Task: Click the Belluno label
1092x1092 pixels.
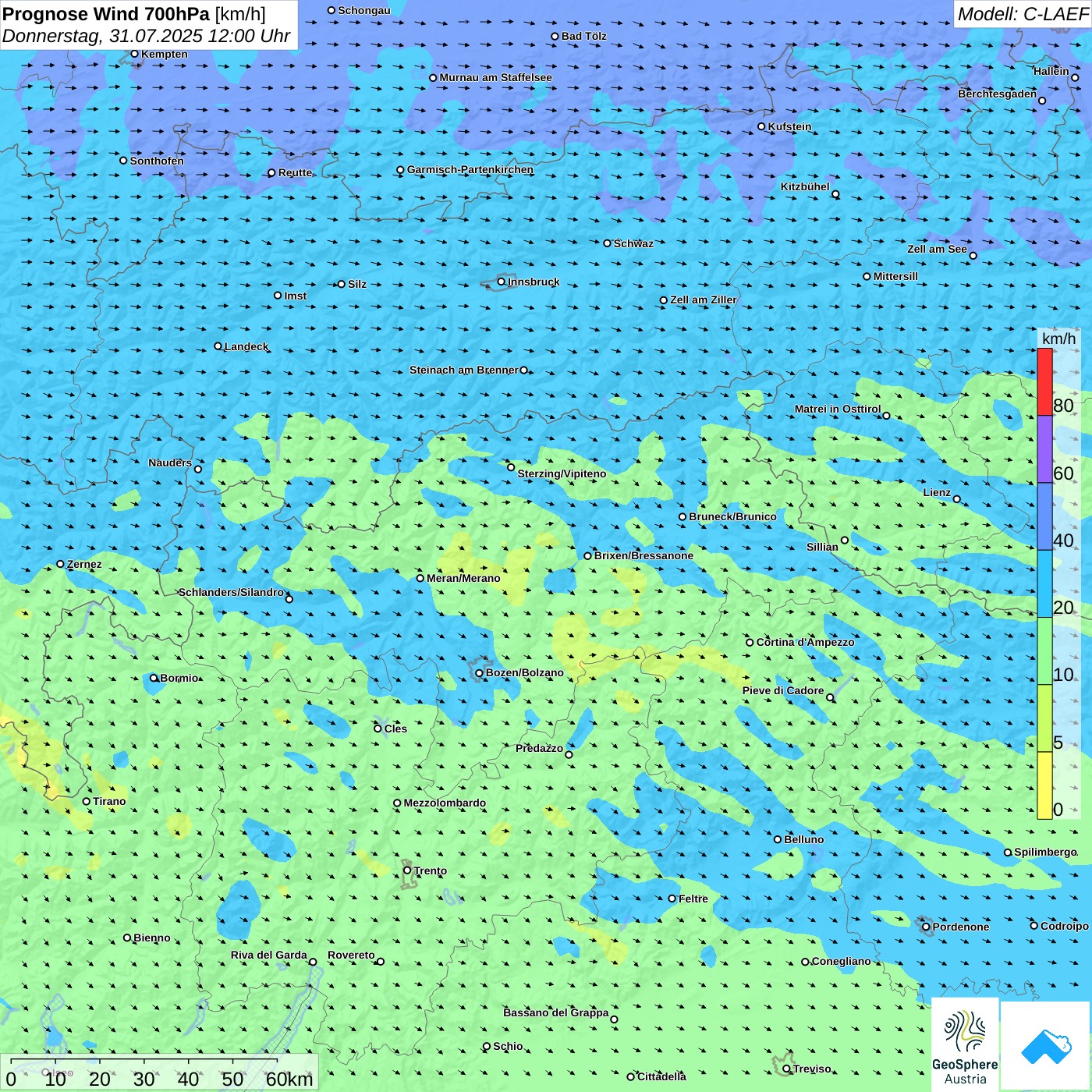Action: (803, 839)
